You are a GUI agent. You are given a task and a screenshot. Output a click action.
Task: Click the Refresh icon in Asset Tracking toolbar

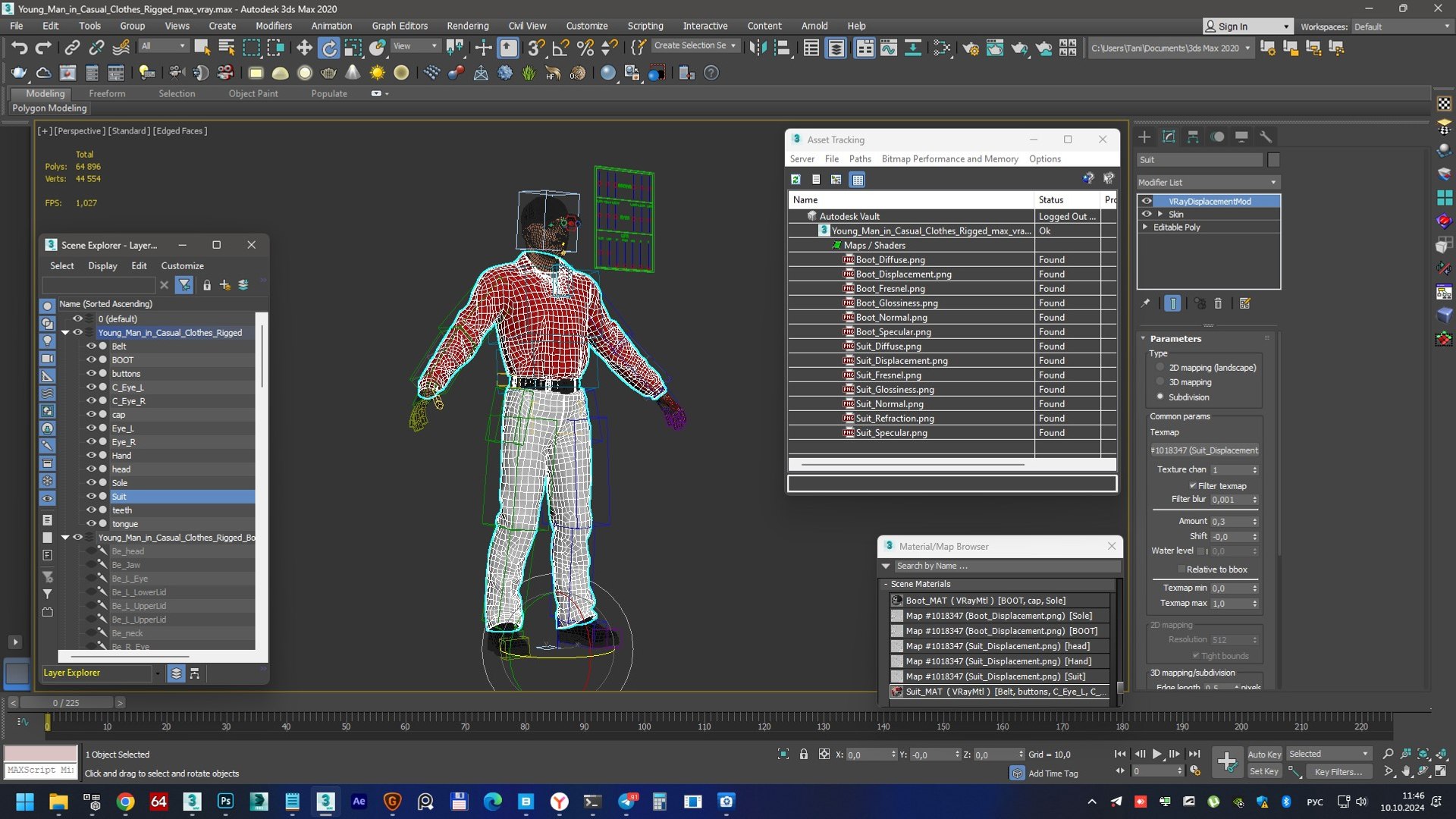[x=795, y=179]
